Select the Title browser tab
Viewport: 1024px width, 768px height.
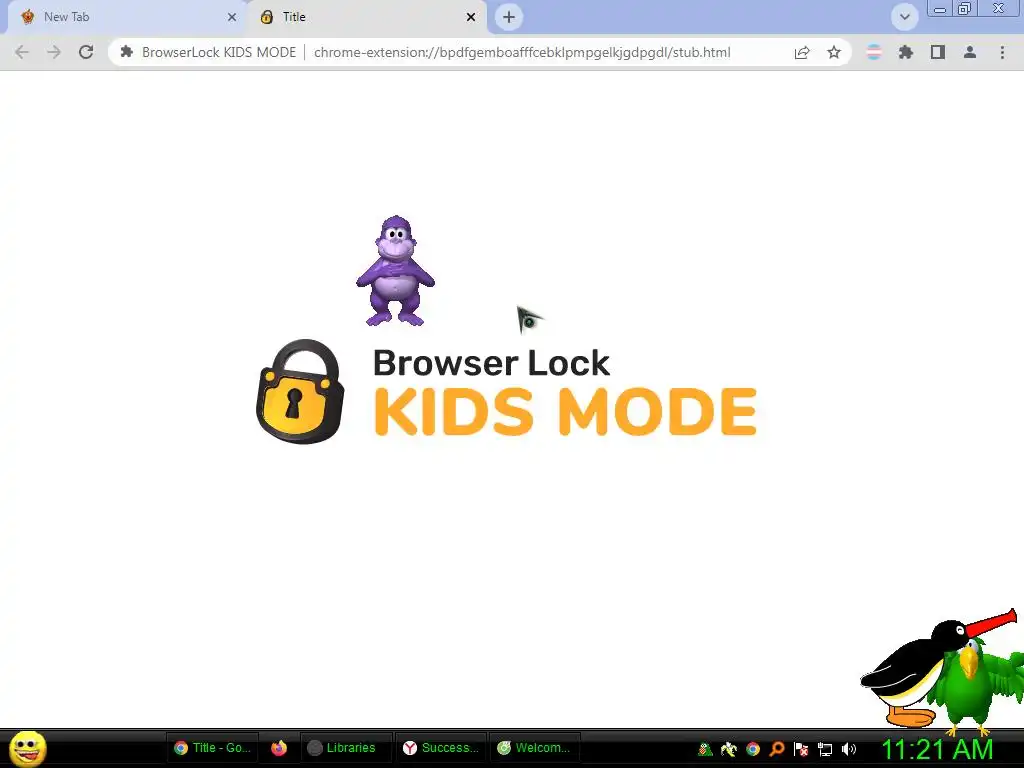click(366, 18)
